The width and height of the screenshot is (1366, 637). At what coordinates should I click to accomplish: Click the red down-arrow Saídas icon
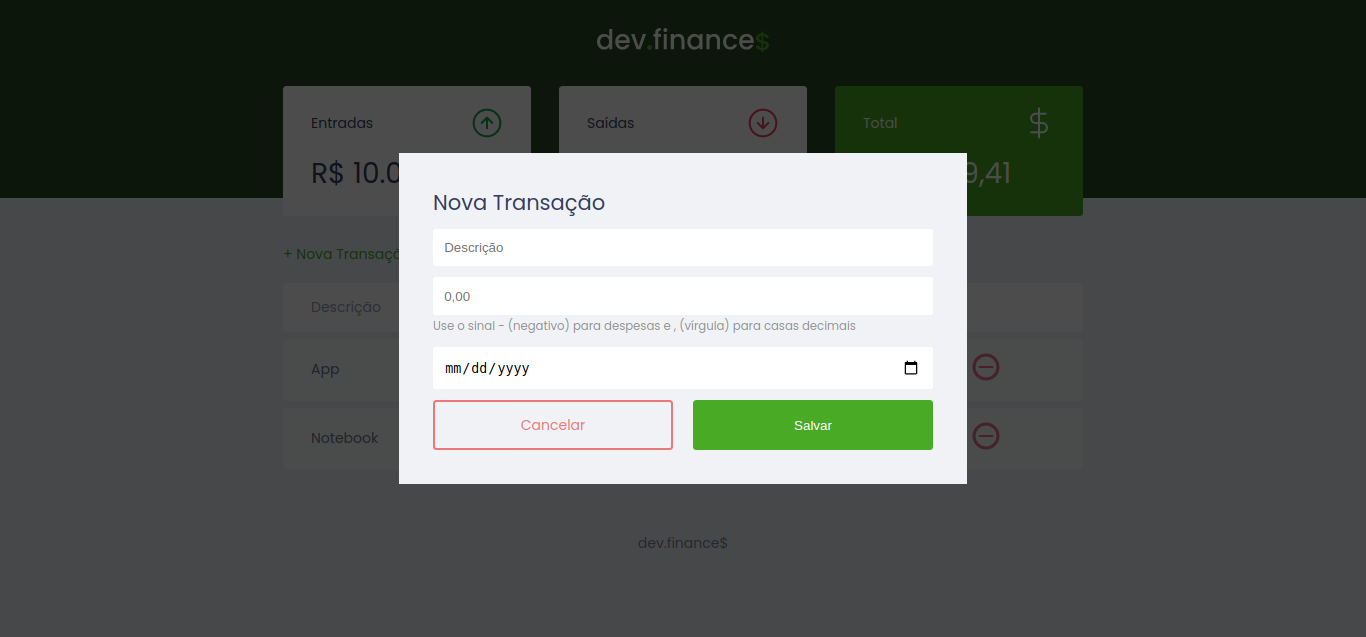pos(763,123)
